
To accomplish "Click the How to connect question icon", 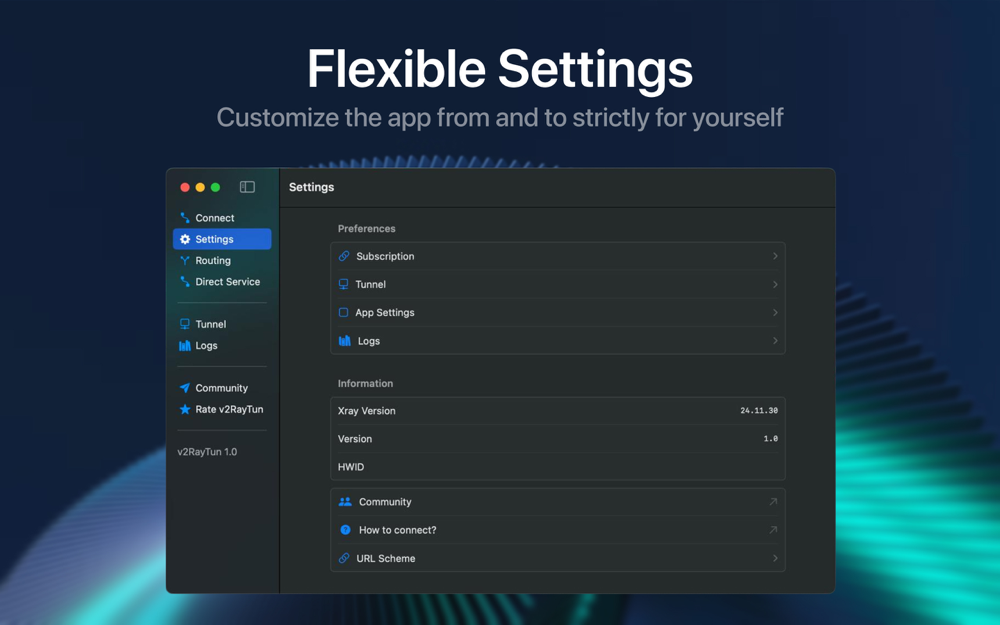I will coord(345,530).
